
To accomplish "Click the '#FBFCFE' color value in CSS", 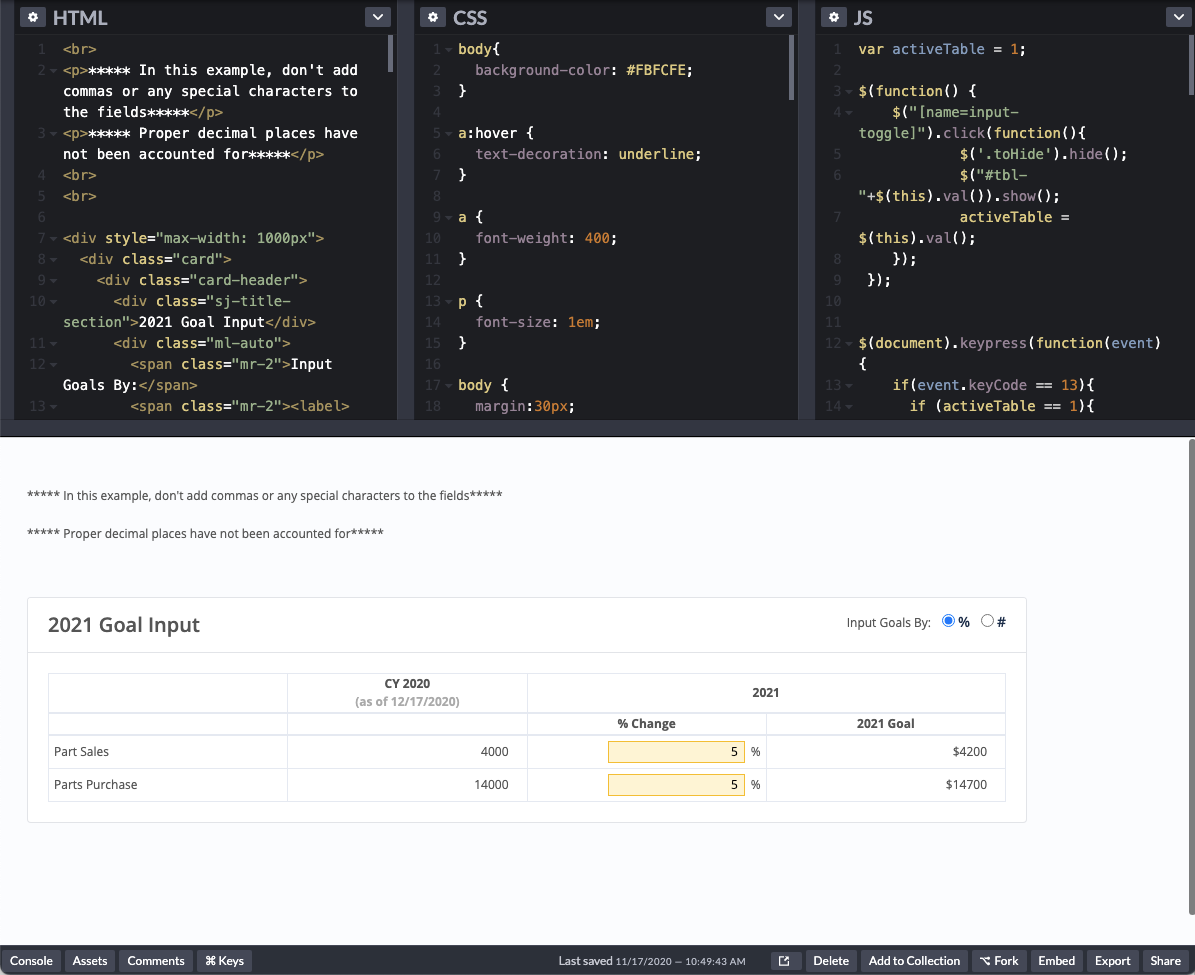I will (x=655, y=70).
